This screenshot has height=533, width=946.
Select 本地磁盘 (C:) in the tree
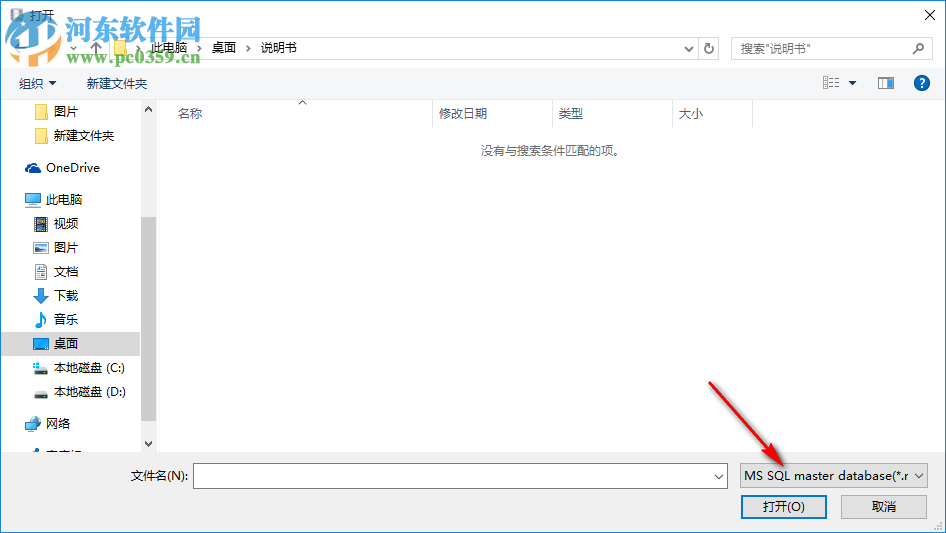coord(89,368)
